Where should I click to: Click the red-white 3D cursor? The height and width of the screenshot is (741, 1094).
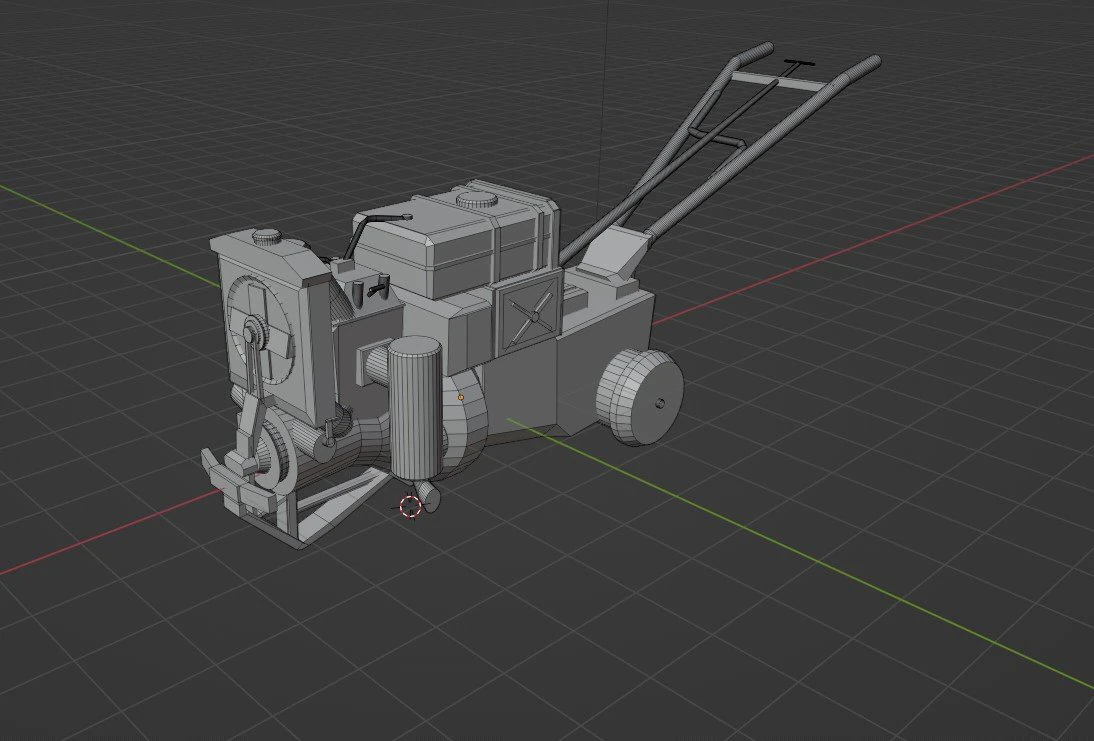point(410,506)
